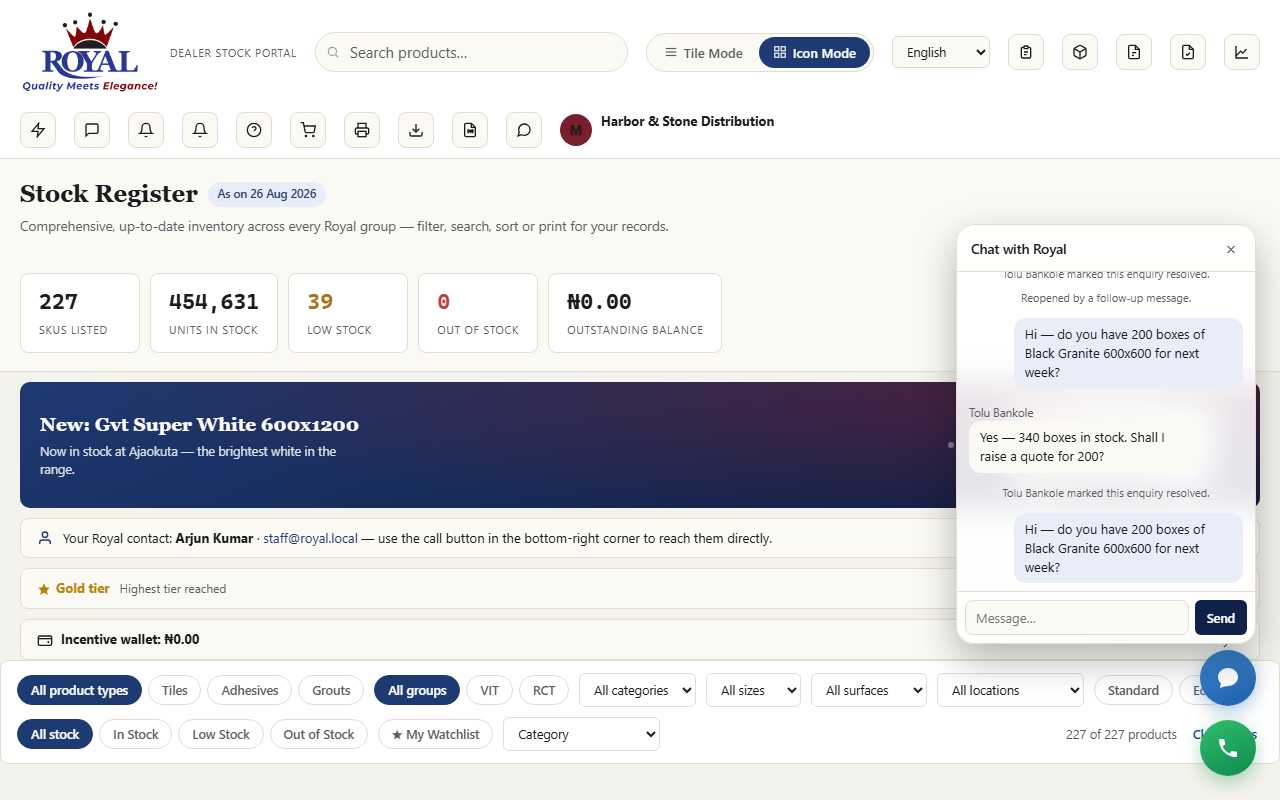This screenshot has height=800, width=1280.
Task: Switch to Icon Mode view
Action: point(815,53)
